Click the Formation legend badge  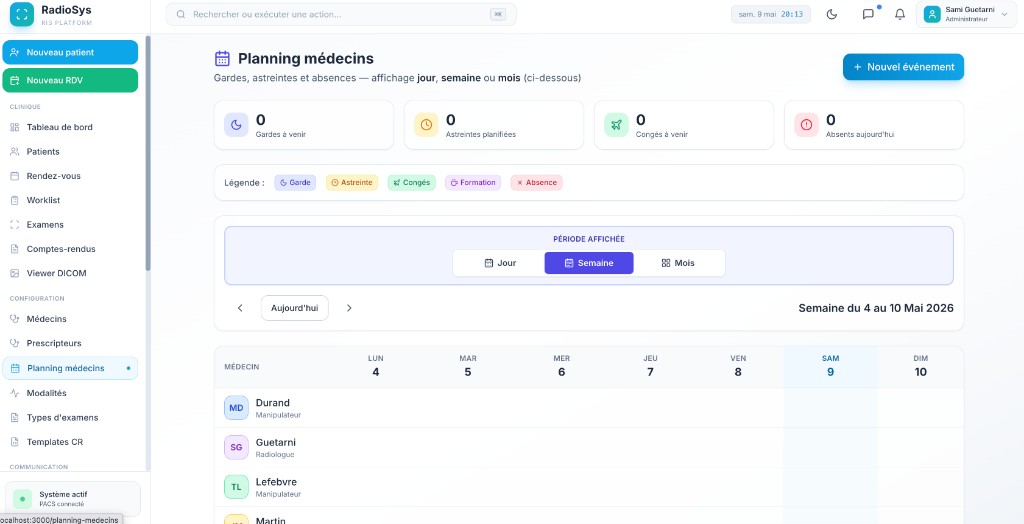point(473,183)
